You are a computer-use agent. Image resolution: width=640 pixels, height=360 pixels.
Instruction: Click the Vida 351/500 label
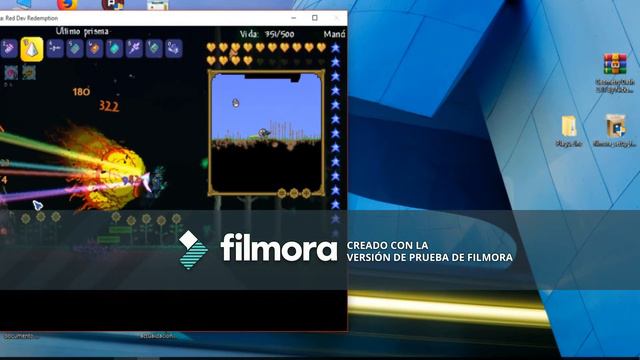267,34
